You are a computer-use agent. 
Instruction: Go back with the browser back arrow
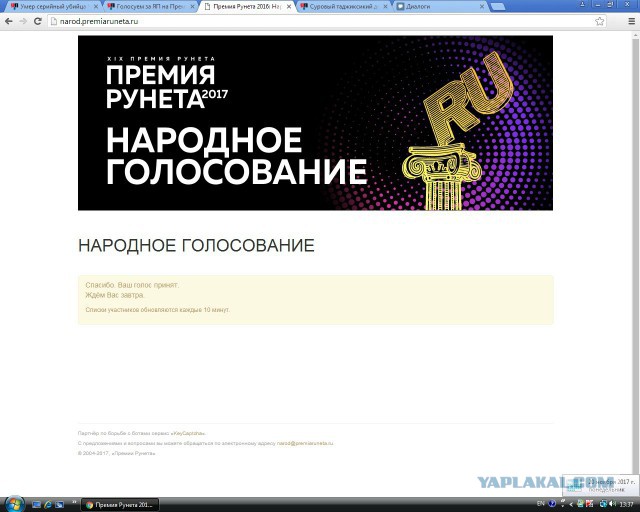pos(9,21)
